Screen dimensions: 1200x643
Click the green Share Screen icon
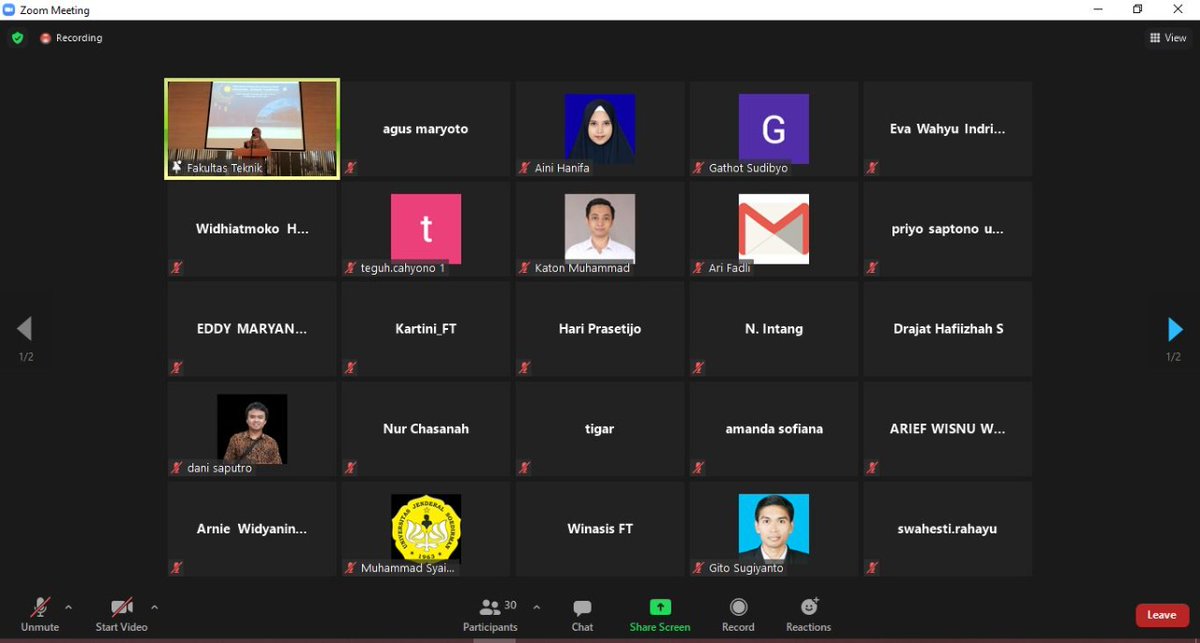[660, 607]
